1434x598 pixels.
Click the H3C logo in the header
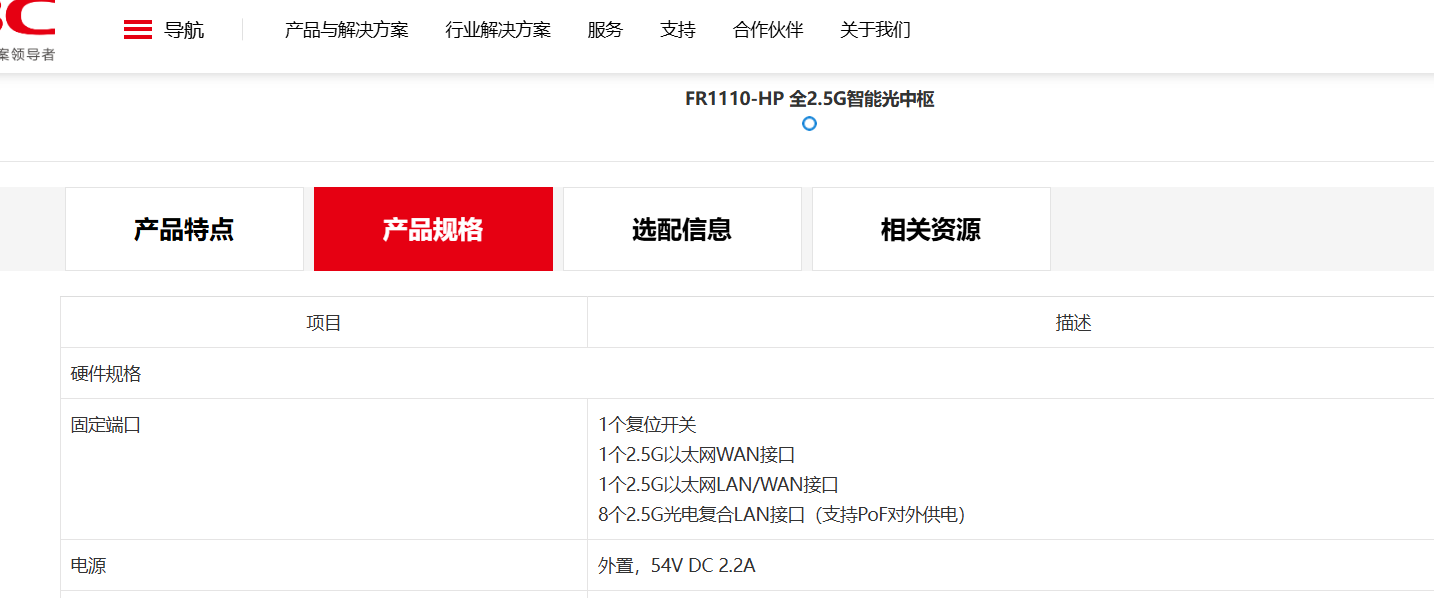point(27,30)
